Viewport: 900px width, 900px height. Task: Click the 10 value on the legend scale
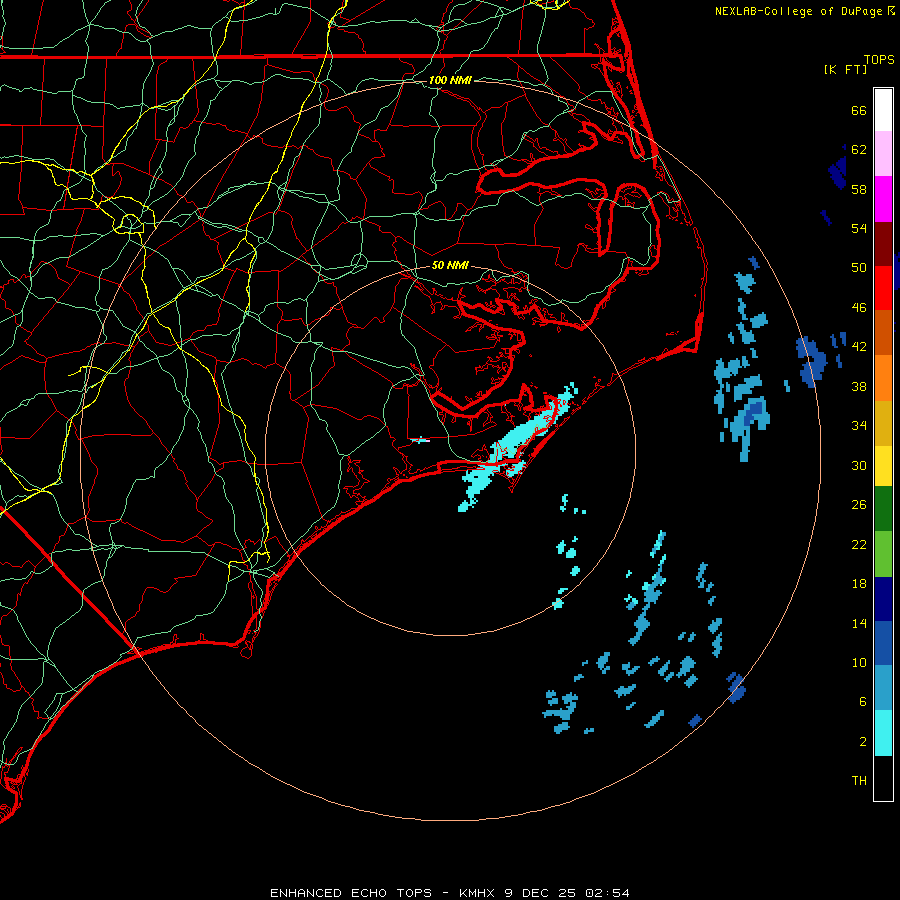coord(859,663)
